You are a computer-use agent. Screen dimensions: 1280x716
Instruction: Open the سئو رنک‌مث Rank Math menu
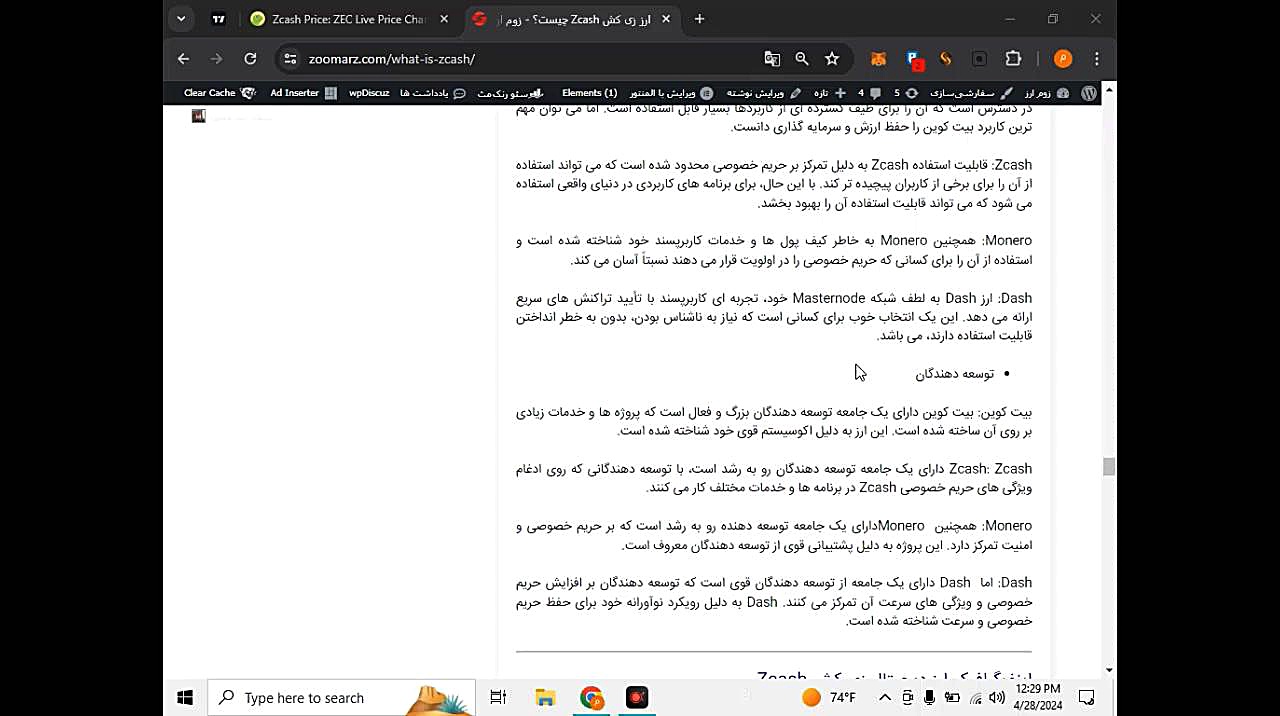[x=511, y=93]
